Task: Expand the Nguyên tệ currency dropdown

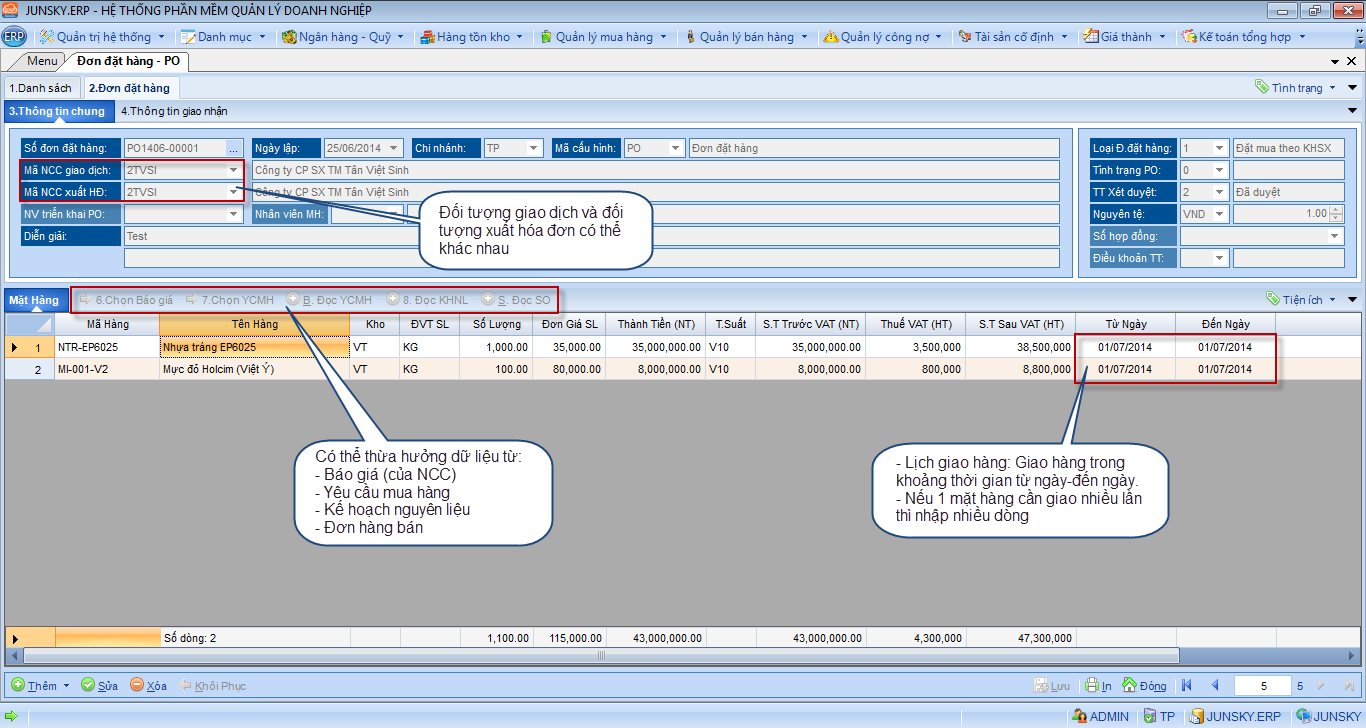Action: point(1219,214)
